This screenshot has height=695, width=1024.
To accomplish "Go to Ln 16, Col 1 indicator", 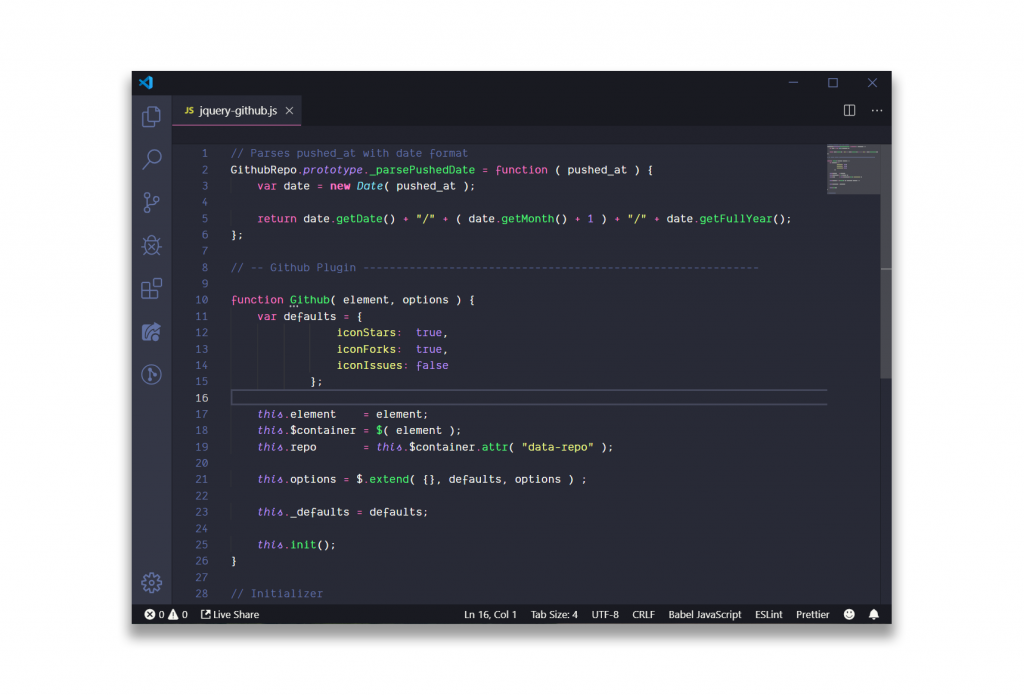I will [x=490, y=614].
